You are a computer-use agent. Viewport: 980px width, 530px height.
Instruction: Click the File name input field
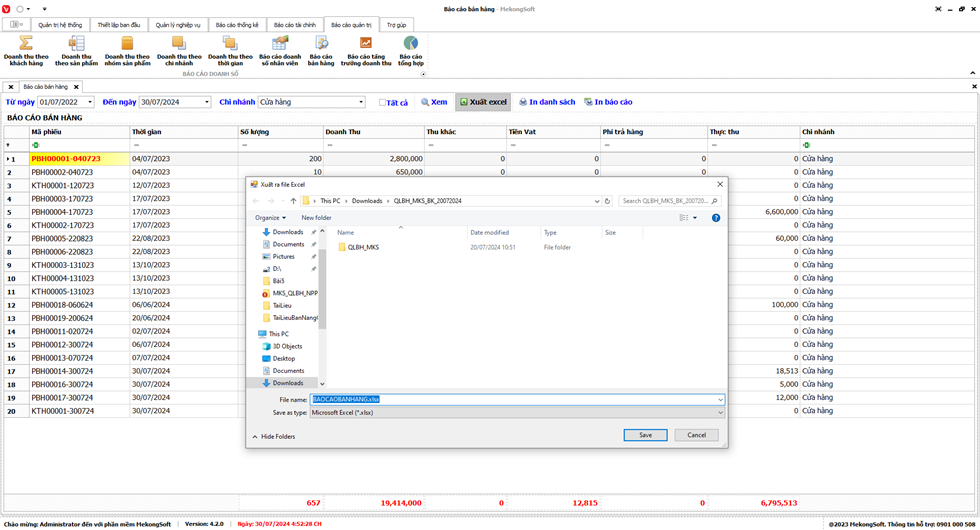pyautogui.click(x=515, y=399)
